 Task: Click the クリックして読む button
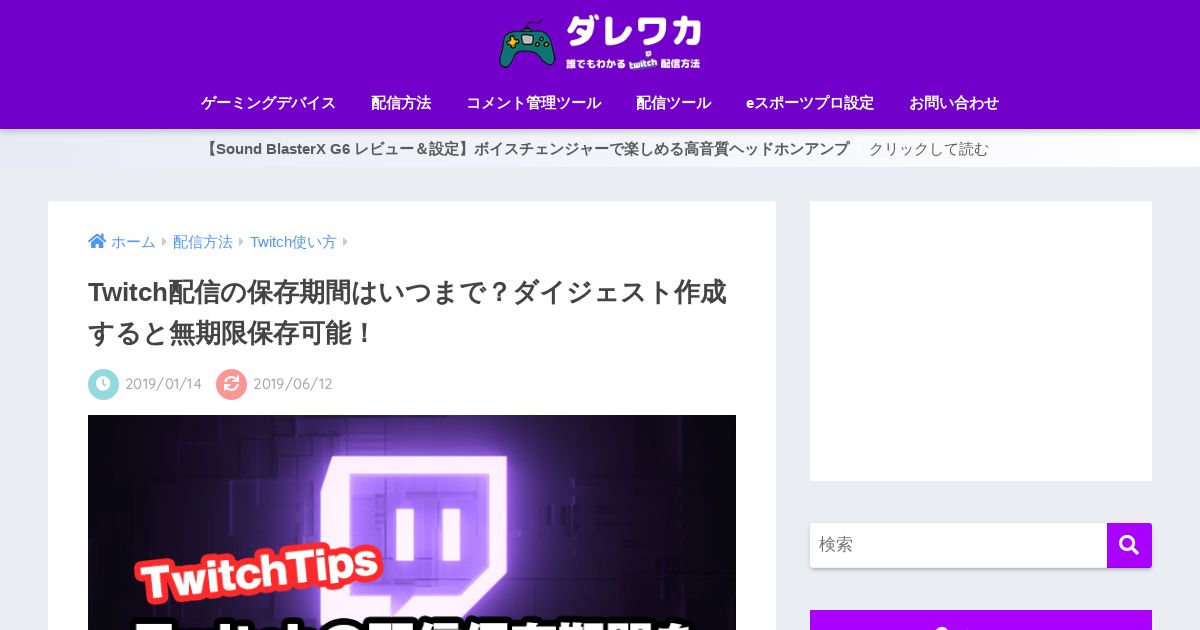(928, 149)
